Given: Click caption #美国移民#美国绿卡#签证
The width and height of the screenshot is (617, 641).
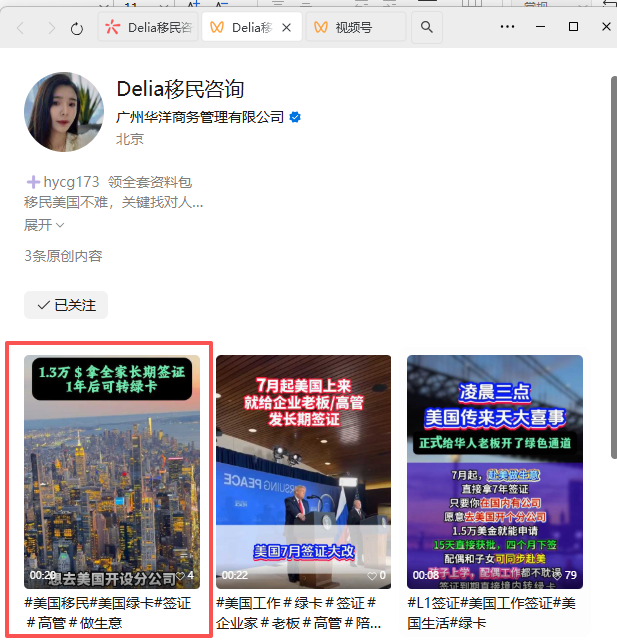Looking at the screenshot, I should coord(108,613).
